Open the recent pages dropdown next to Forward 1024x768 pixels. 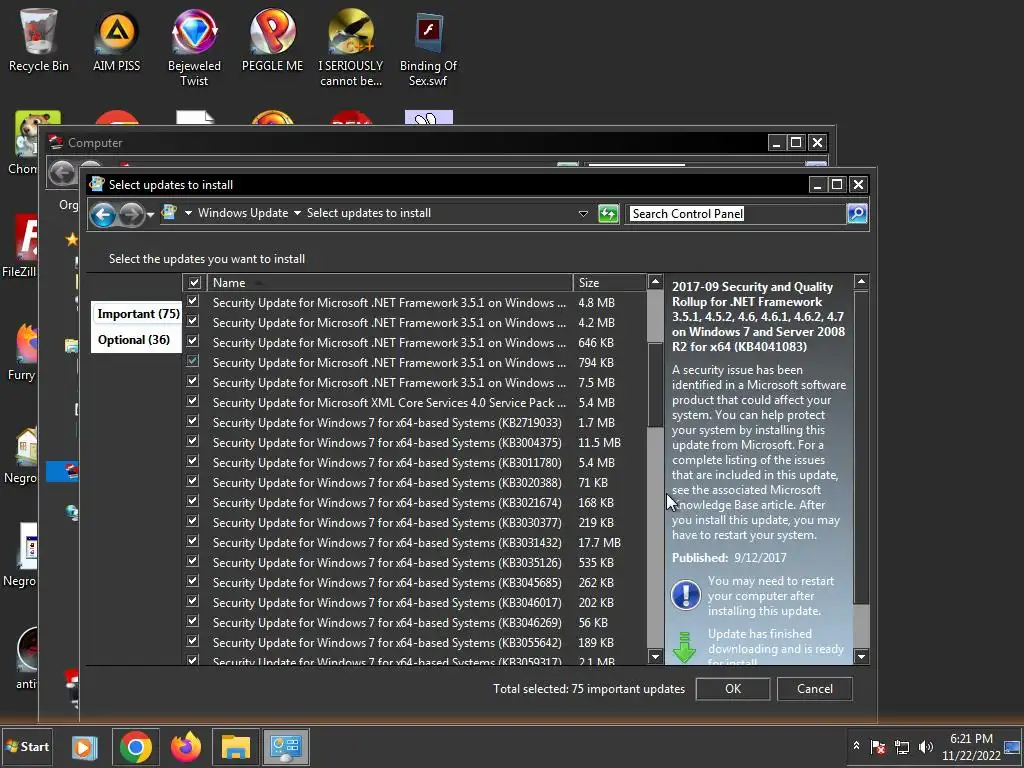pyautogui.click(x=150, y=214)
